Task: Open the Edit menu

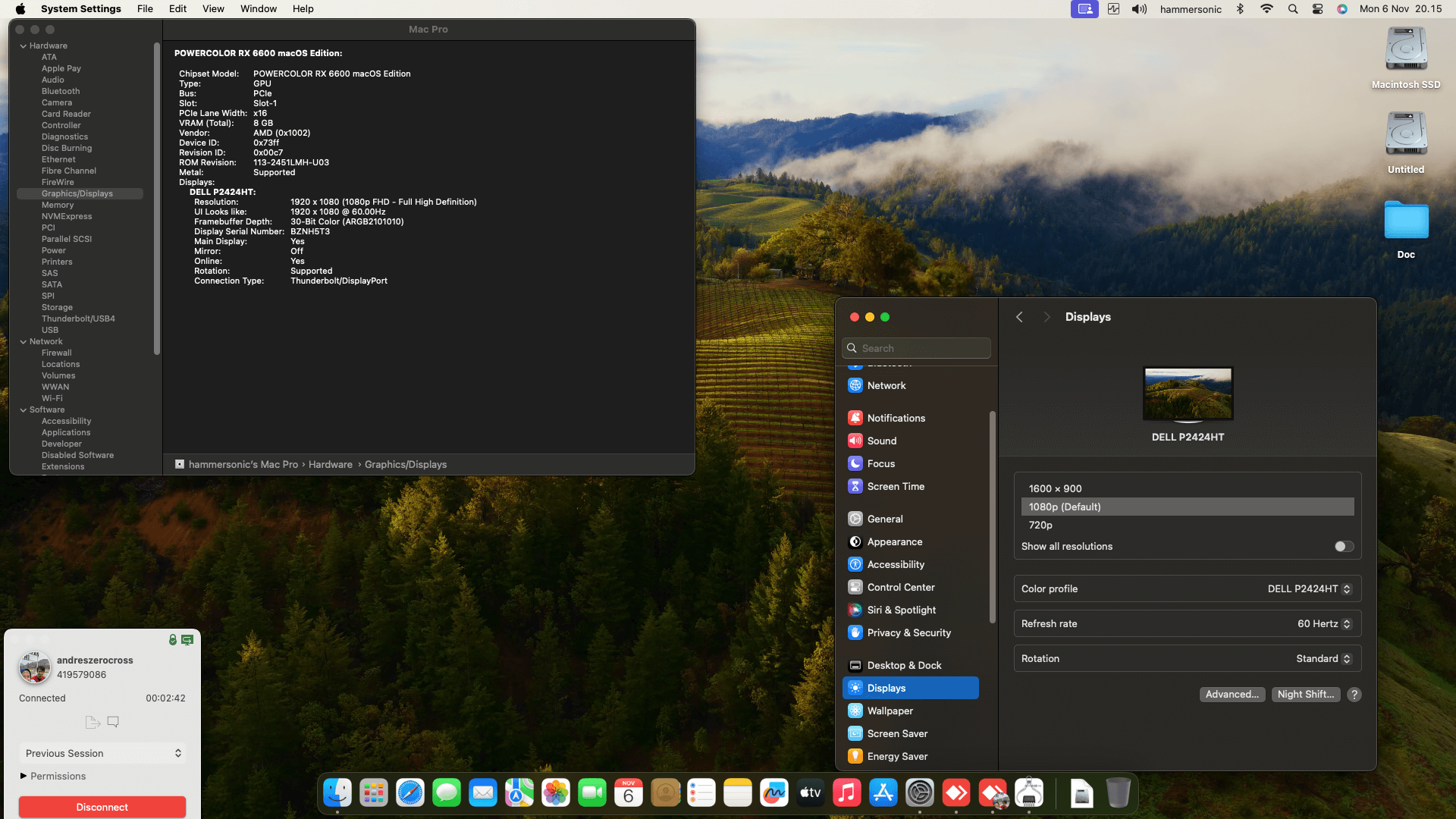Action: tap(177, 9)
